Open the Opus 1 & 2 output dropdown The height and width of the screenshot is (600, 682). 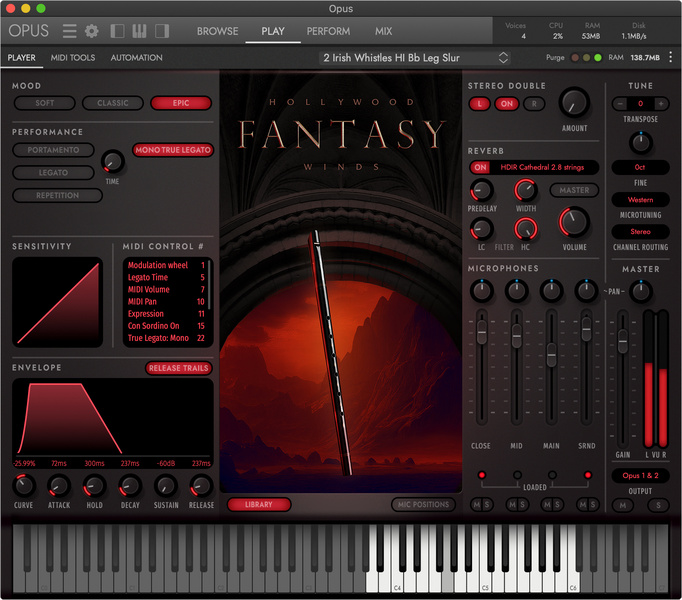tap(640, 476)
